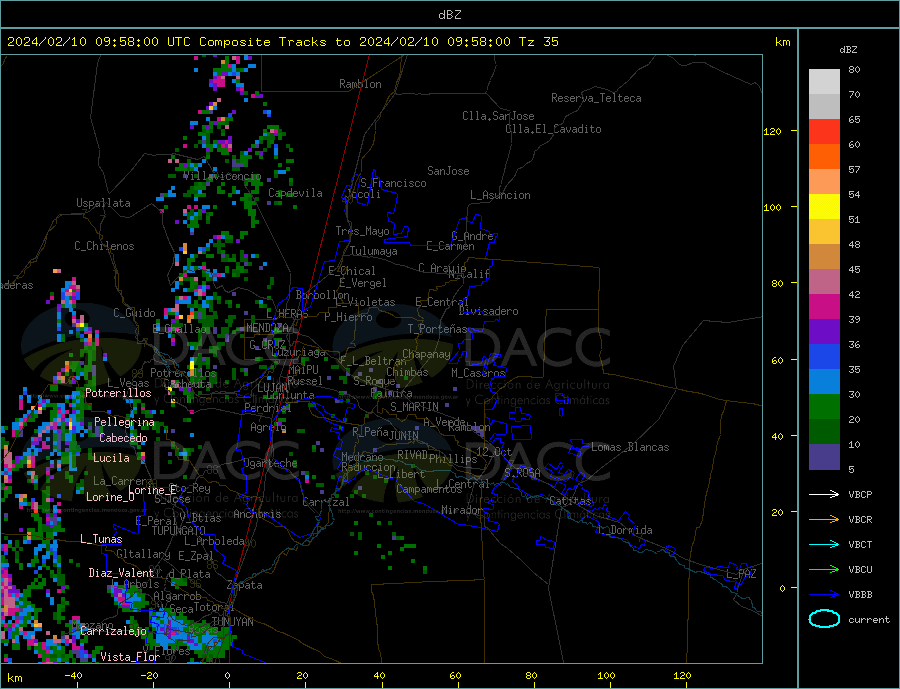Click the 'VBBB' legend label
The height and width of the screenshot is (689, 900).
click(x=860, y=595)
